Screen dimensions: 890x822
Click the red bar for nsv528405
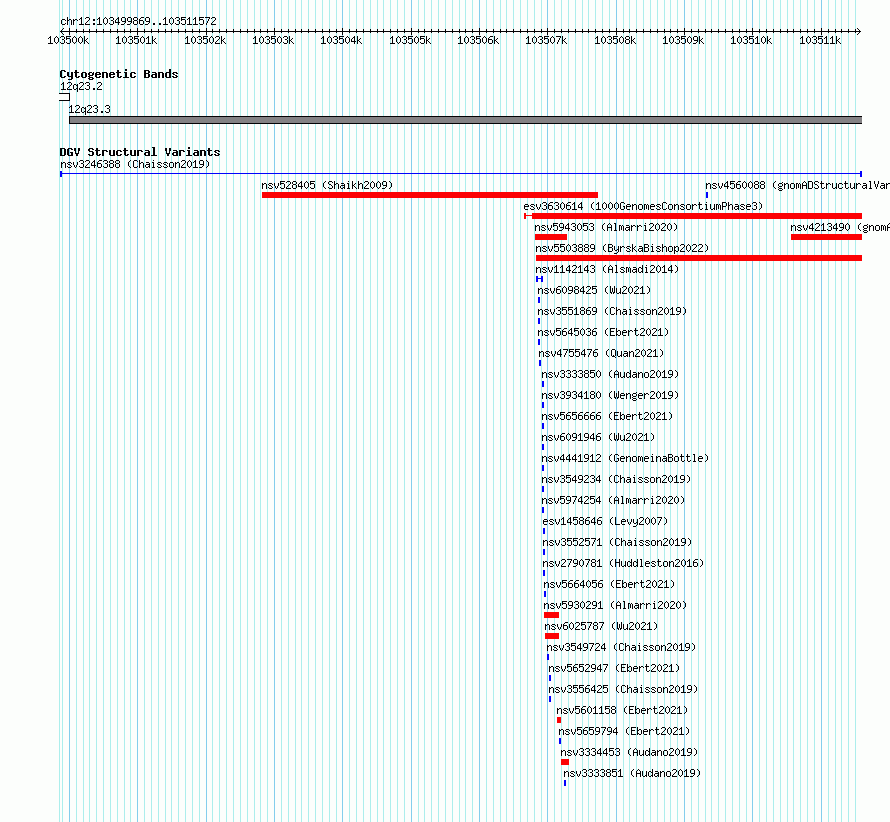[x=430, y=195]
